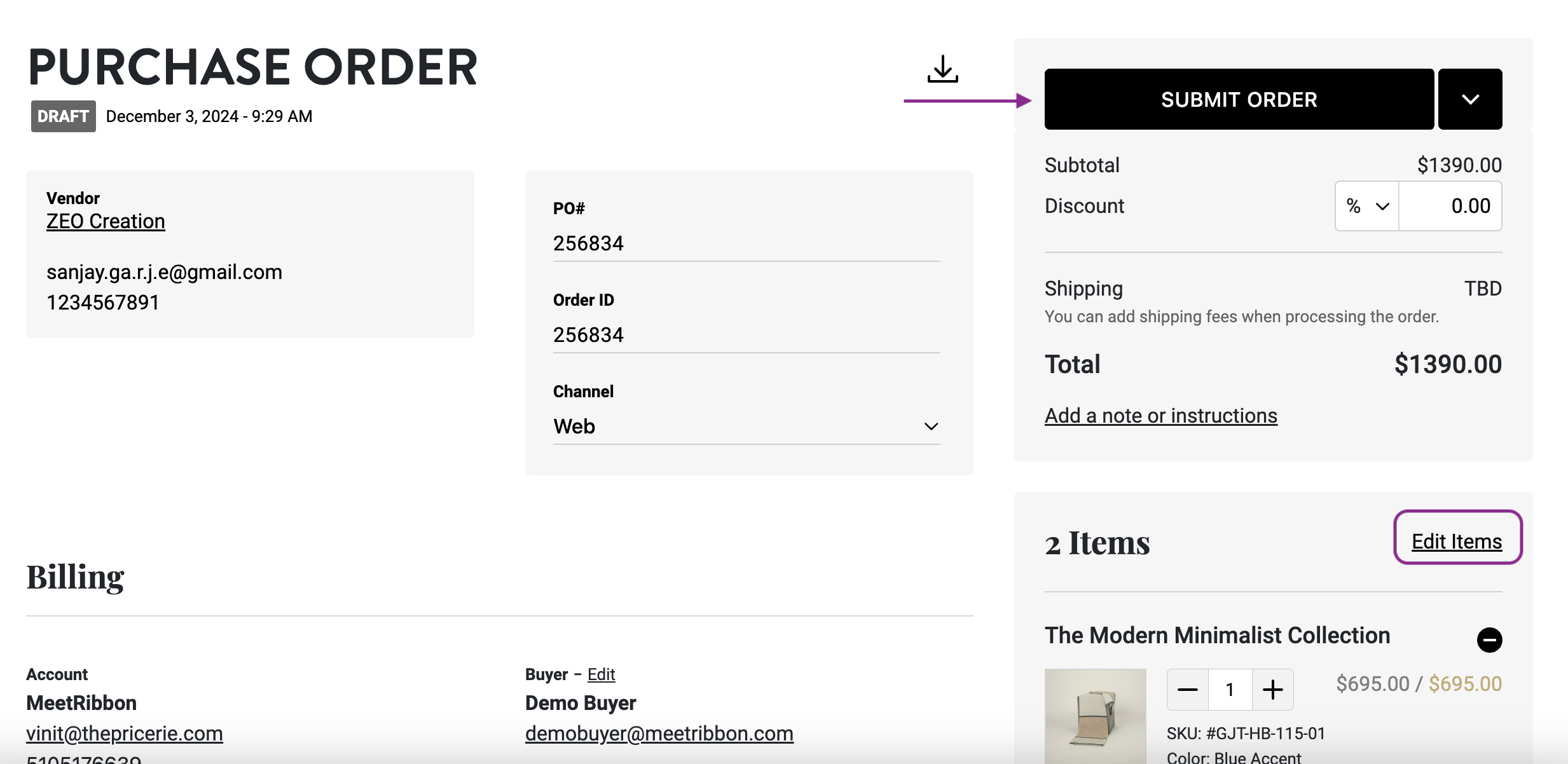Edit the buyer information
The image size is (1568, 764).
point(601,674)
